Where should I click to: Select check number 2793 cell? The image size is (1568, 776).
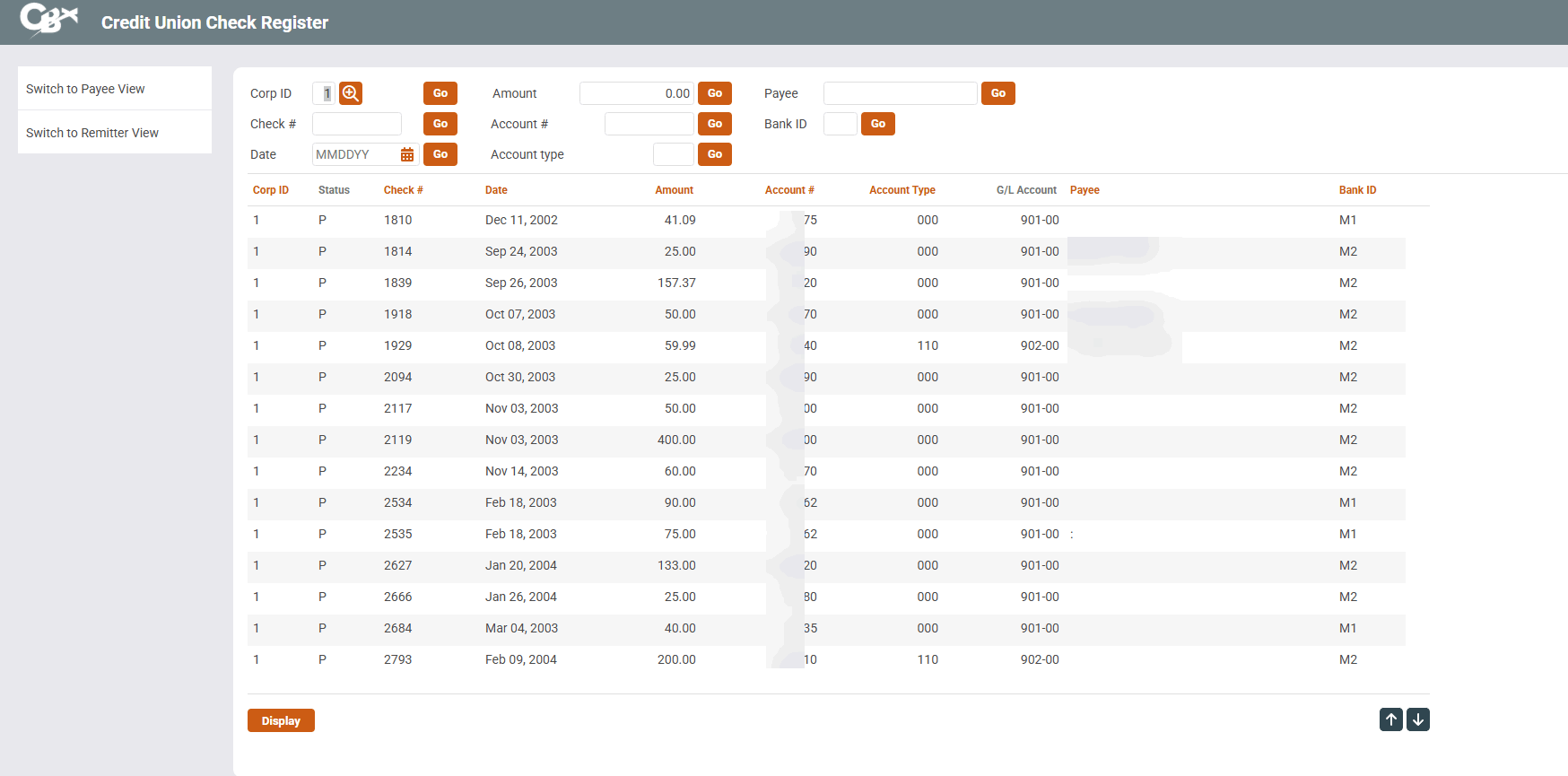(398, 659)
